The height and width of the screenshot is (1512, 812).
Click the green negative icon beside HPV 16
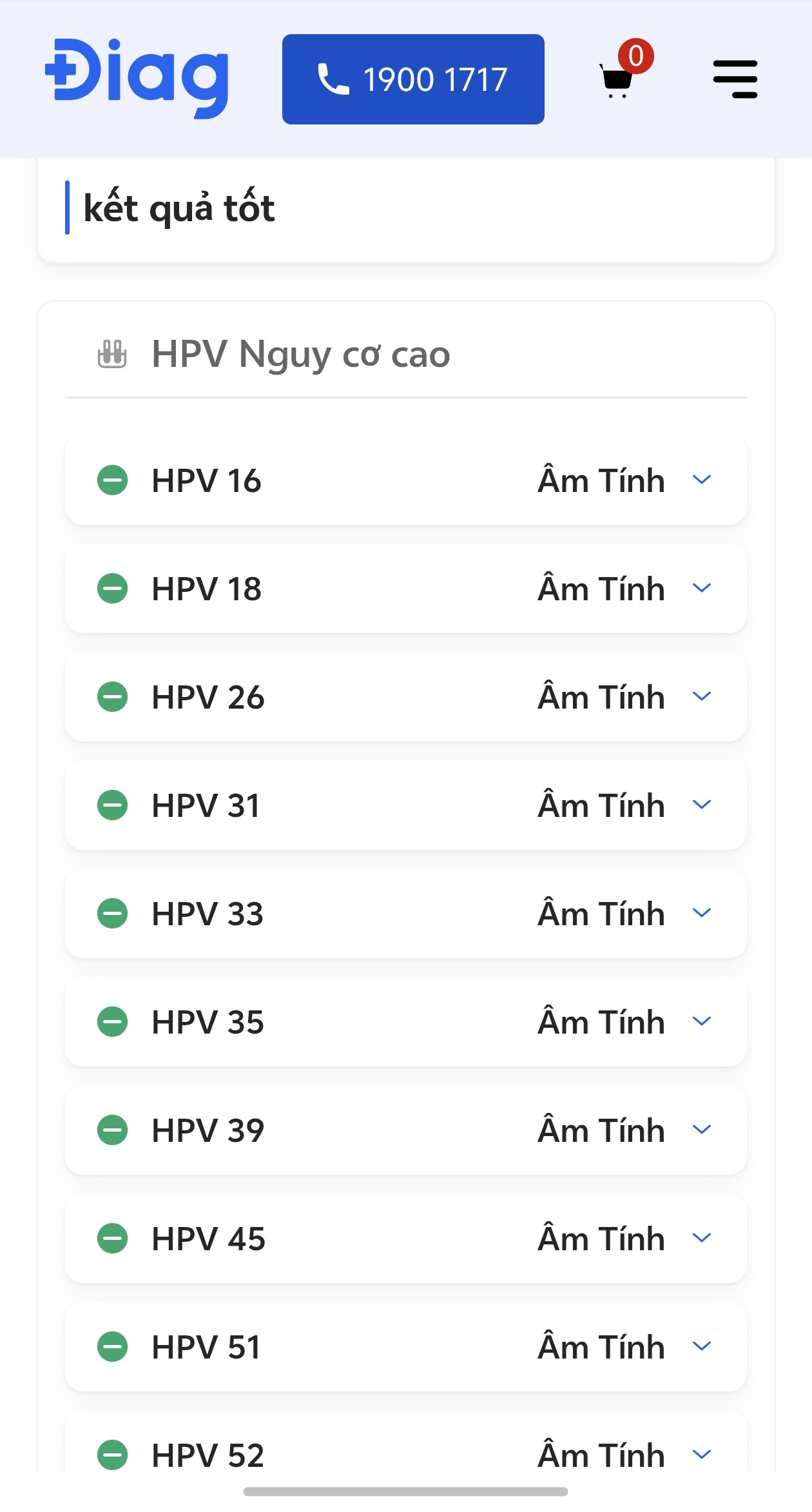coord(113,480)
